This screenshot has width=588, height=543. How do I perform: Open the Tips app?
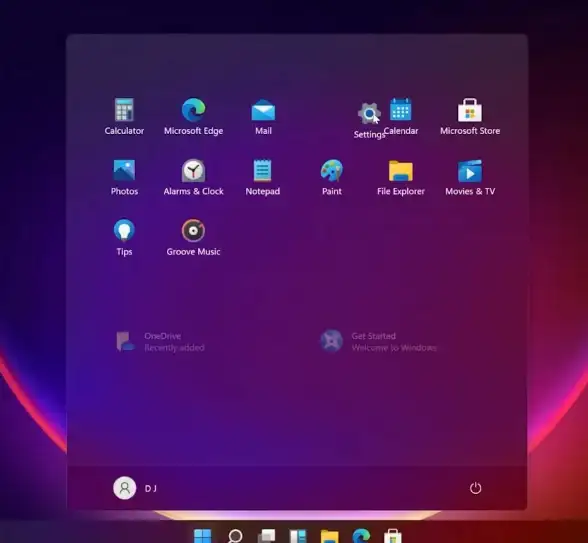tap(124, 237)
